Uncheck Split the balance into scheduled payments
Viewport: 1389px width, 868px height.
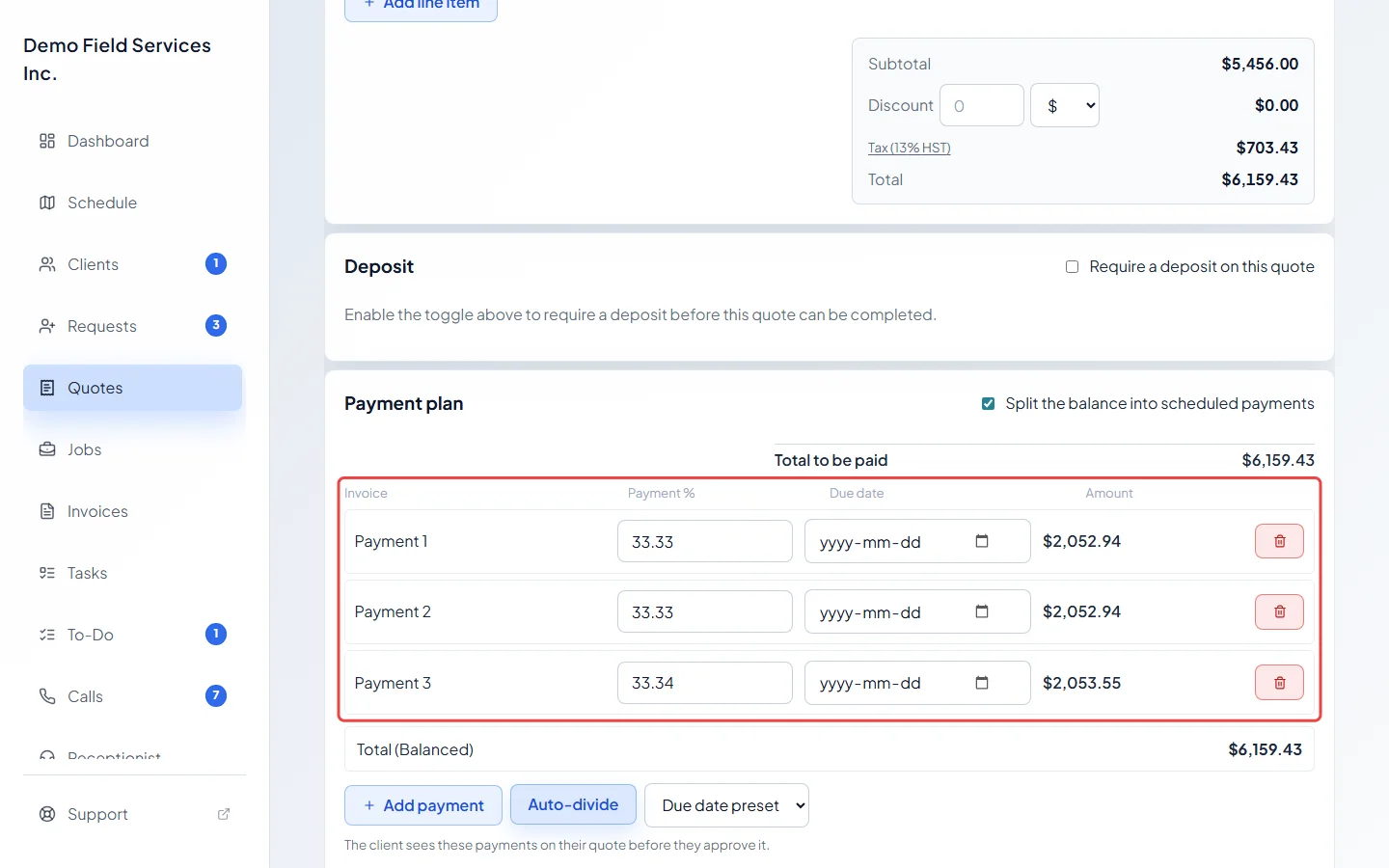988,403
